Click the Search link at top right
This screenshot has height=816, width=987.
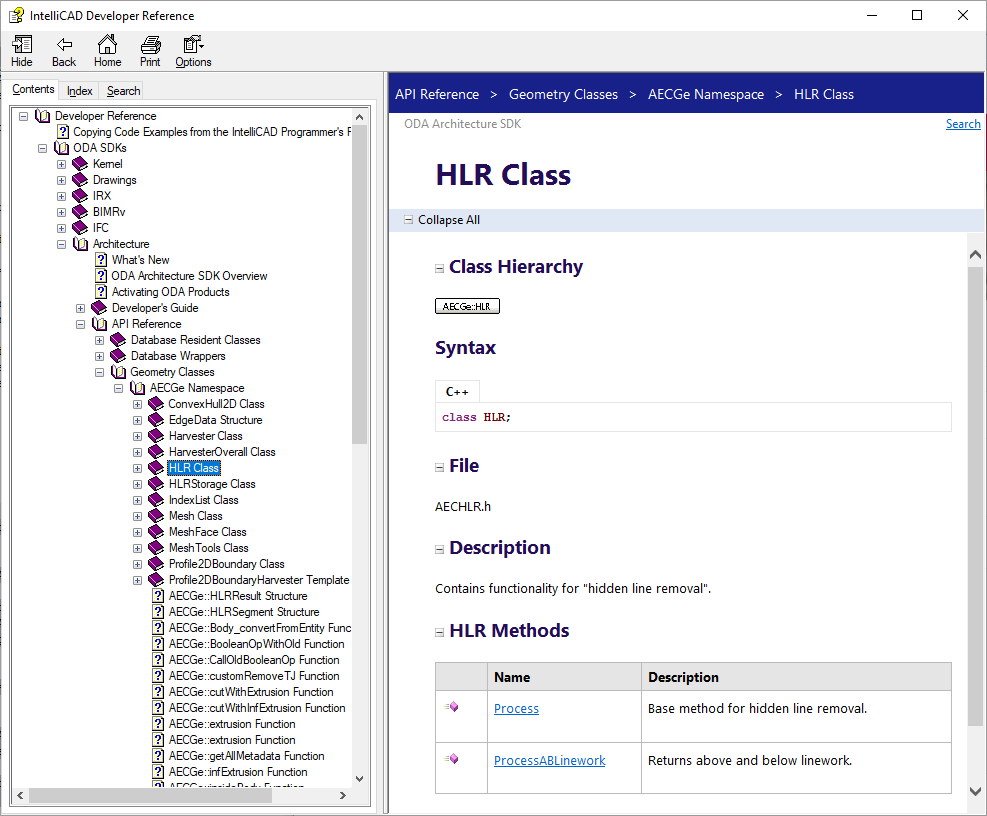click(963, 124)
